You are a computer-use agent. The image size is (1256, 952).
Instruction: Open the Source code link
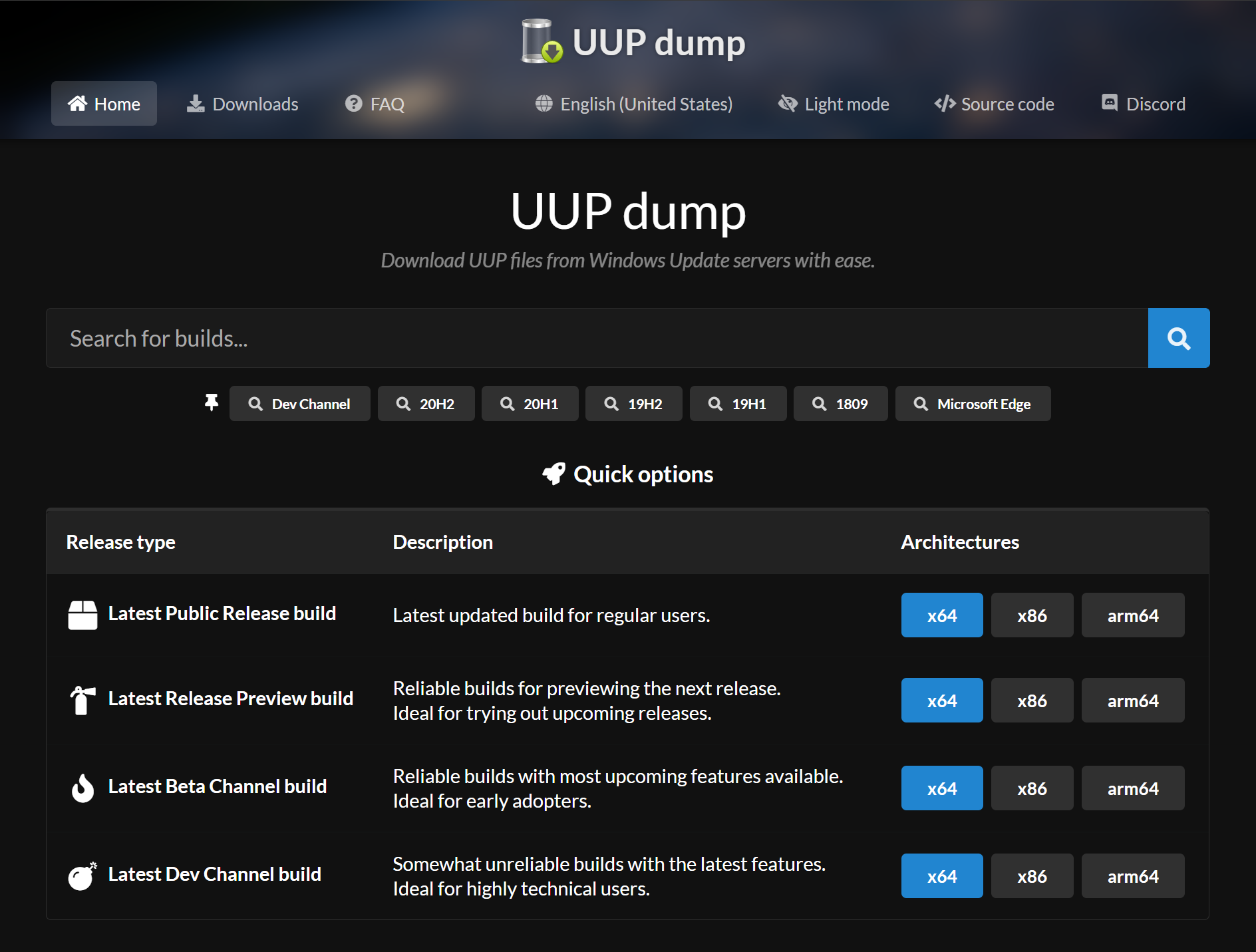tap(994, 104)
